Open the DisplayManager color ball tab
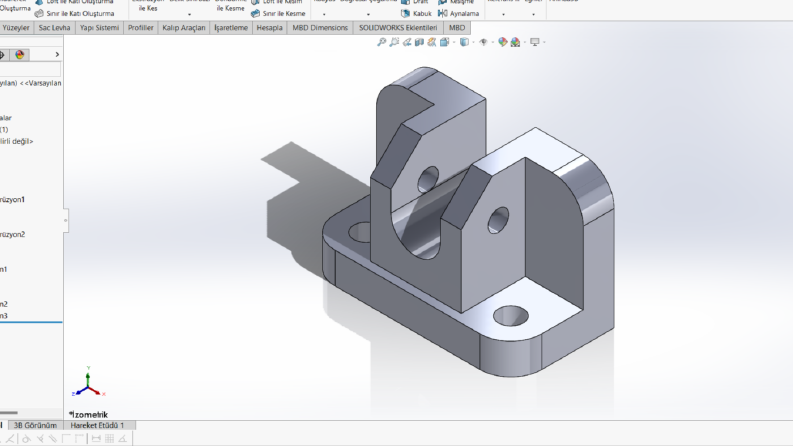793x446 pixels. coord(20,55)
